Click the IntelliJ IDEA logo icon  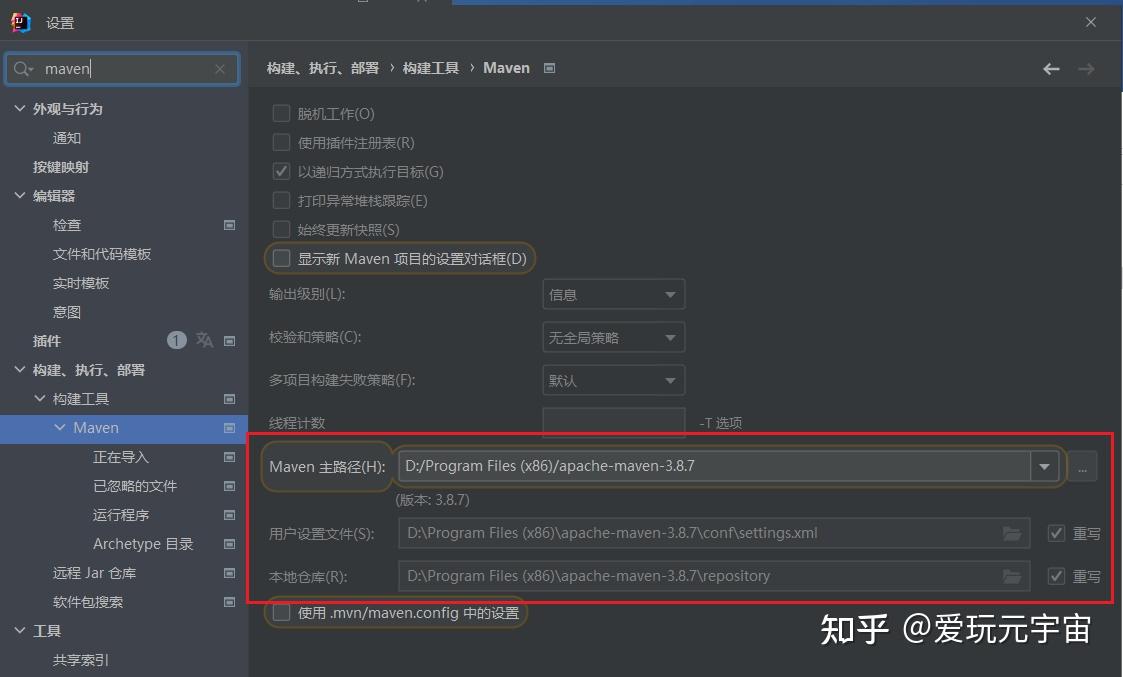(x=21, y=23)
